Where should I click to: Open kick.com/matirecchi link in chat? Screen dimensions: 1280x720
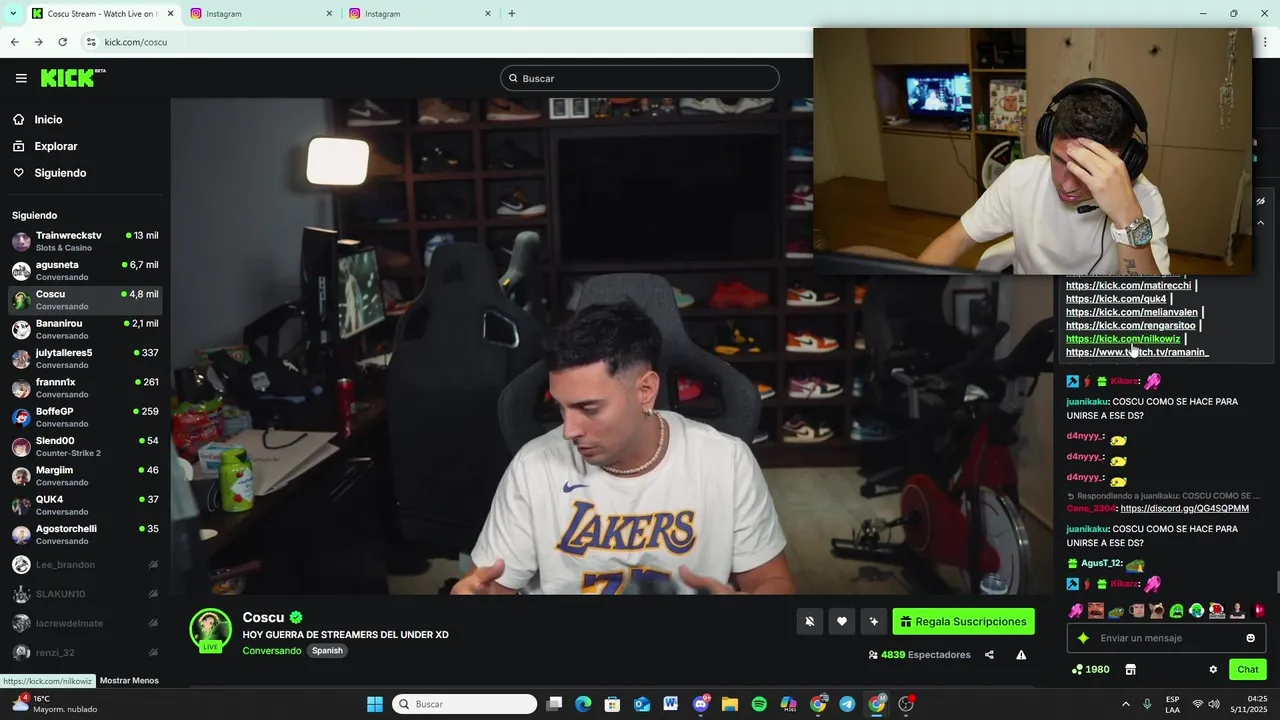(1128, 286)
